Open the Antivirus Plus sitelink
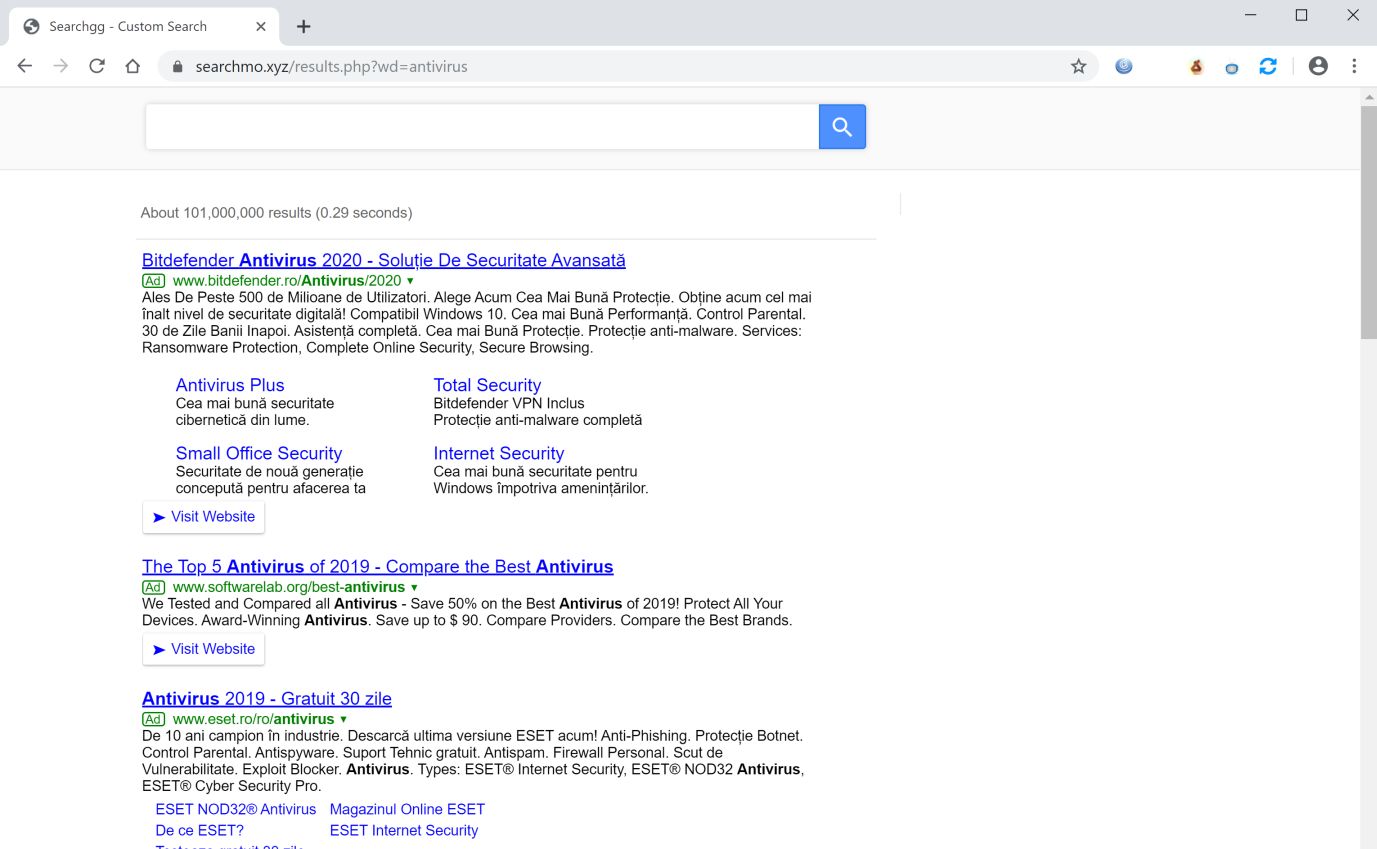1377x849 pixels. point(230,385)
